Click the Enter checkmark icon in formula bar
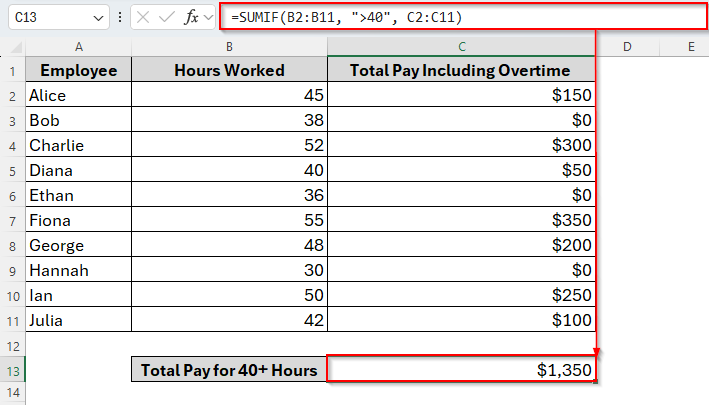Screen dimensions: 709x405 (x=168, y=18)
